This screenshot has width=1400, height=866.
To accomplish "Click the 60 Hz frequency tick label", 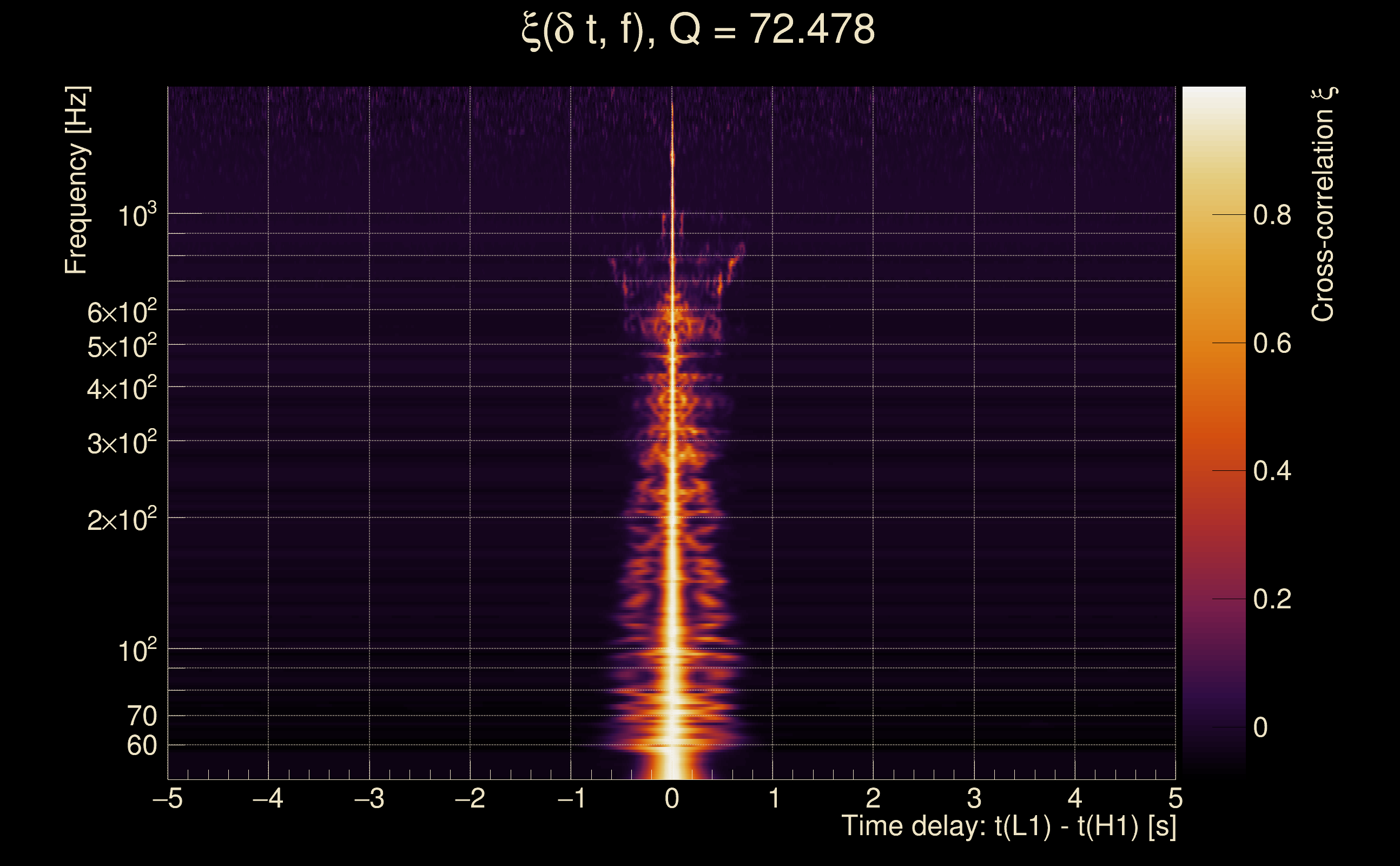I will point(141,746).
